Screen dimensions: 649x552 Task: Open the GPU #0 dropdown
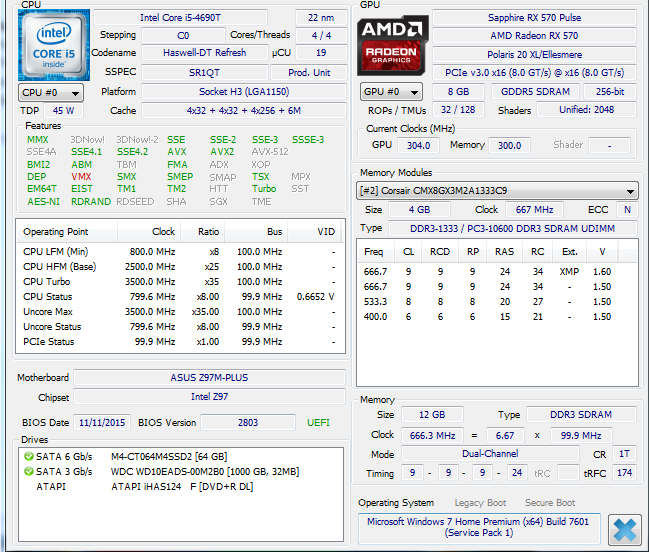pyautogui.click(x=391, y=92)
